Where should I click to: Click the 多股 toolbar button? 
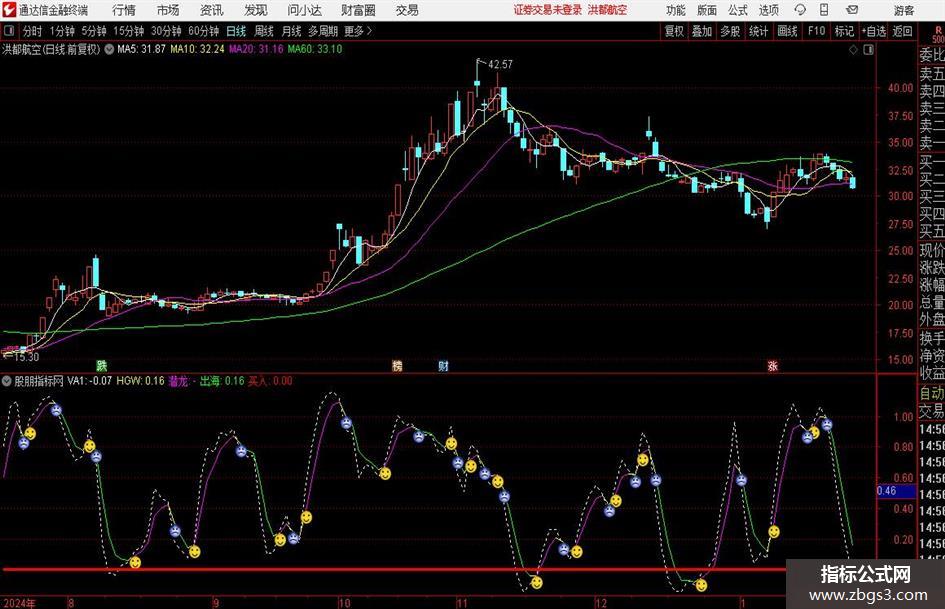point(730,31)
